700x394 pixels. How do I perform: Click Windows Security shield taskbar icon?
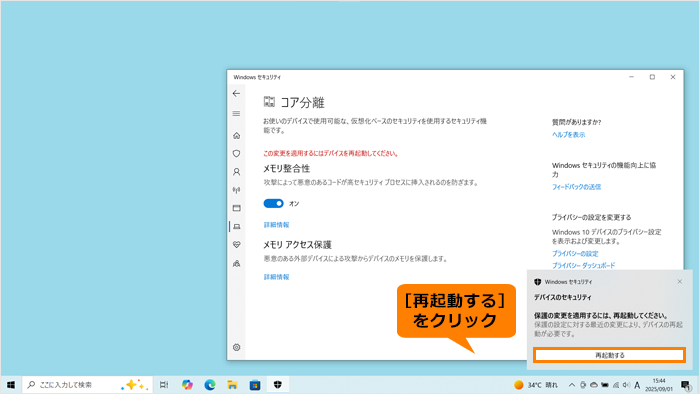click(278, 385)
